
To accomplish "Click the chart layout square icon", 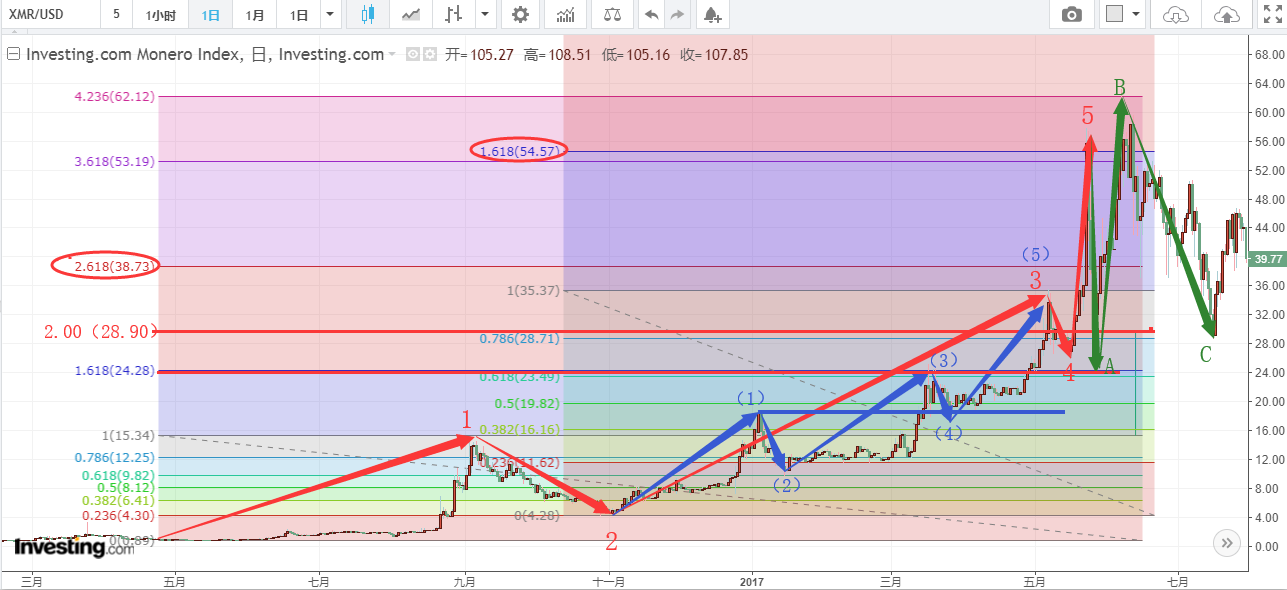I will [1114, 14].
